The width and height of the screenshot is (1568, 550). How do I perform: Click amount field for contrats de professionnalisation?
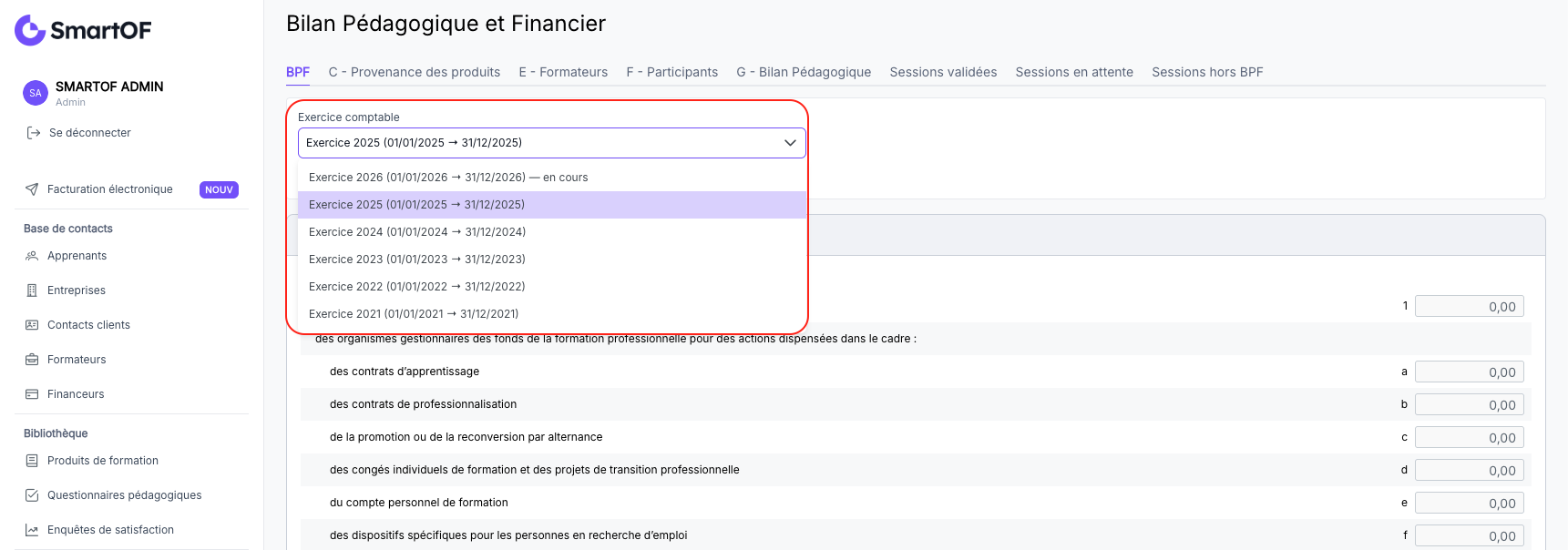(x=1470, y=405)
